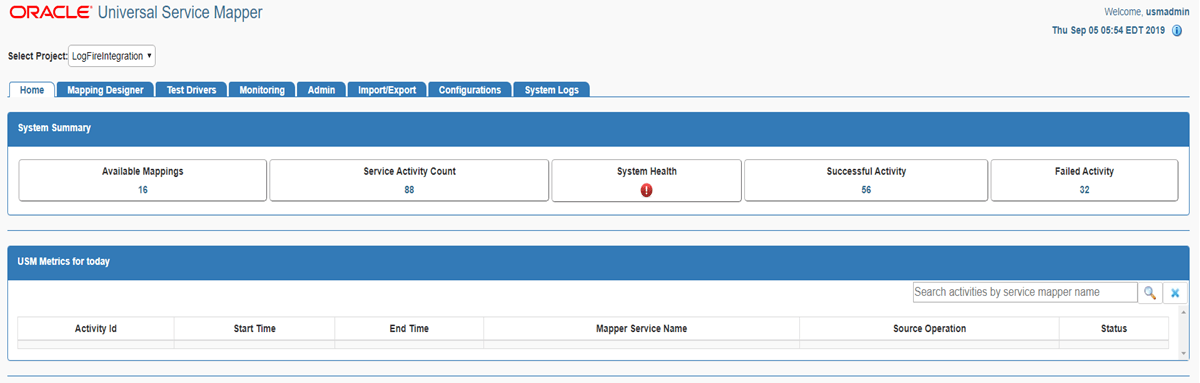Open Successful Activity count 56

pyautogui.click(x=866, y=190)
